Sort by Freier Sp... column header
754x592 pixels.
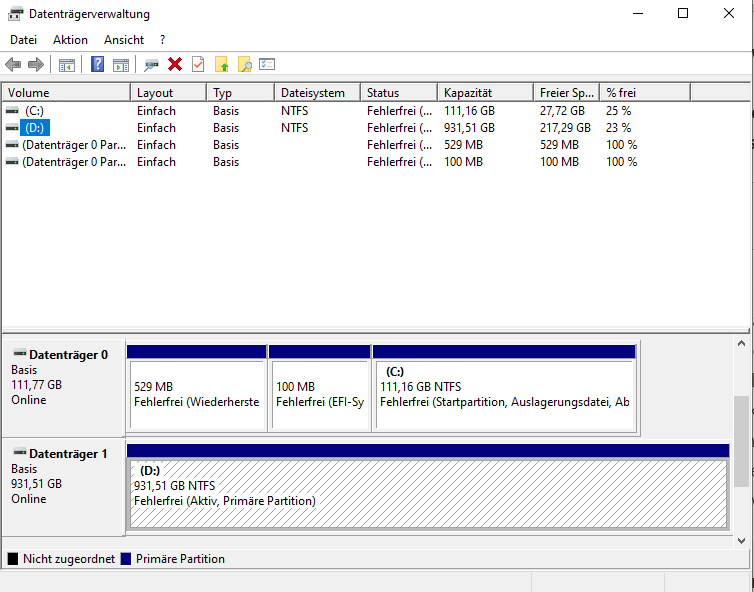566,92
